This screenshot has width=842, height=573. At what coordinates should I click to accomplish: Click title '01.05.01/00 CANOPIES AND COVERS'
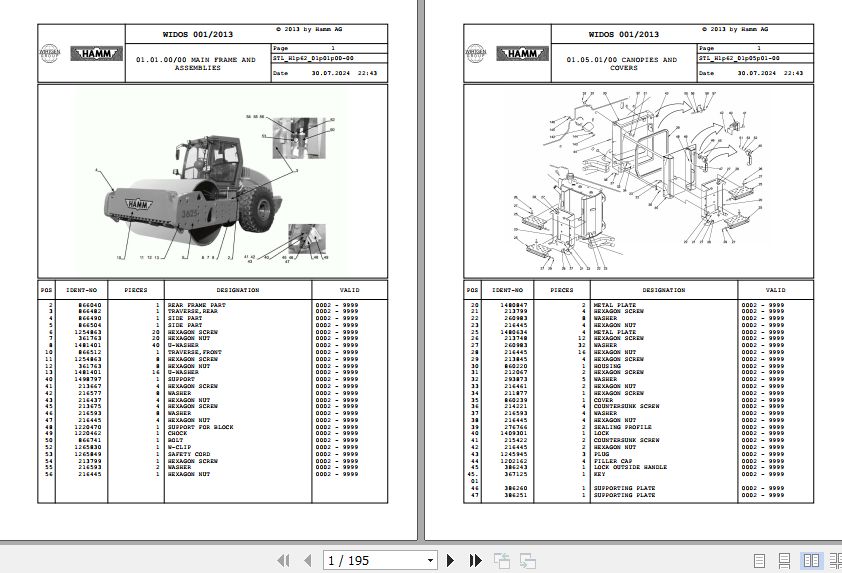point(622,64)
